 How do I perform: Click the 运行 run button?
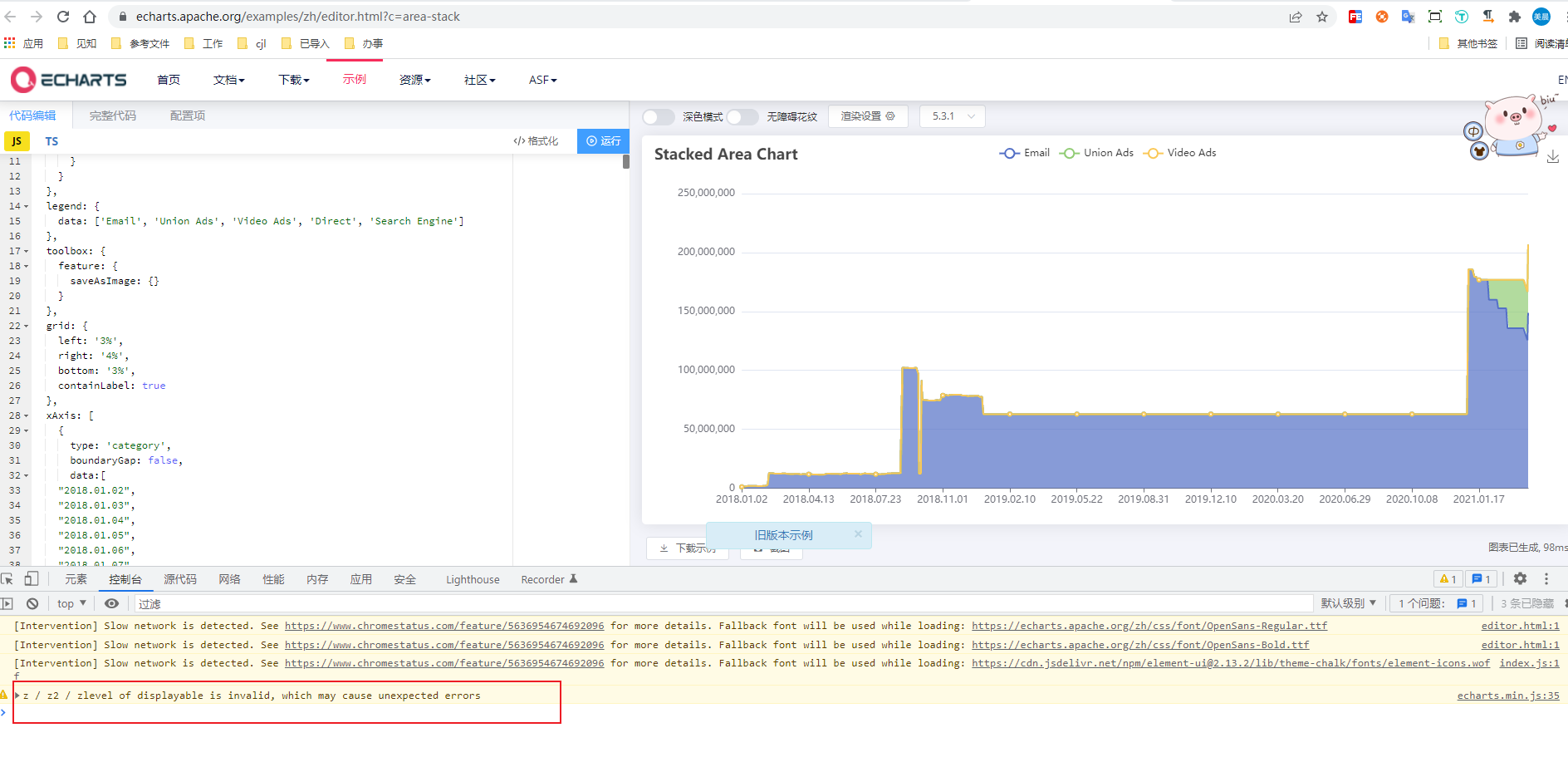coord(604,140)
